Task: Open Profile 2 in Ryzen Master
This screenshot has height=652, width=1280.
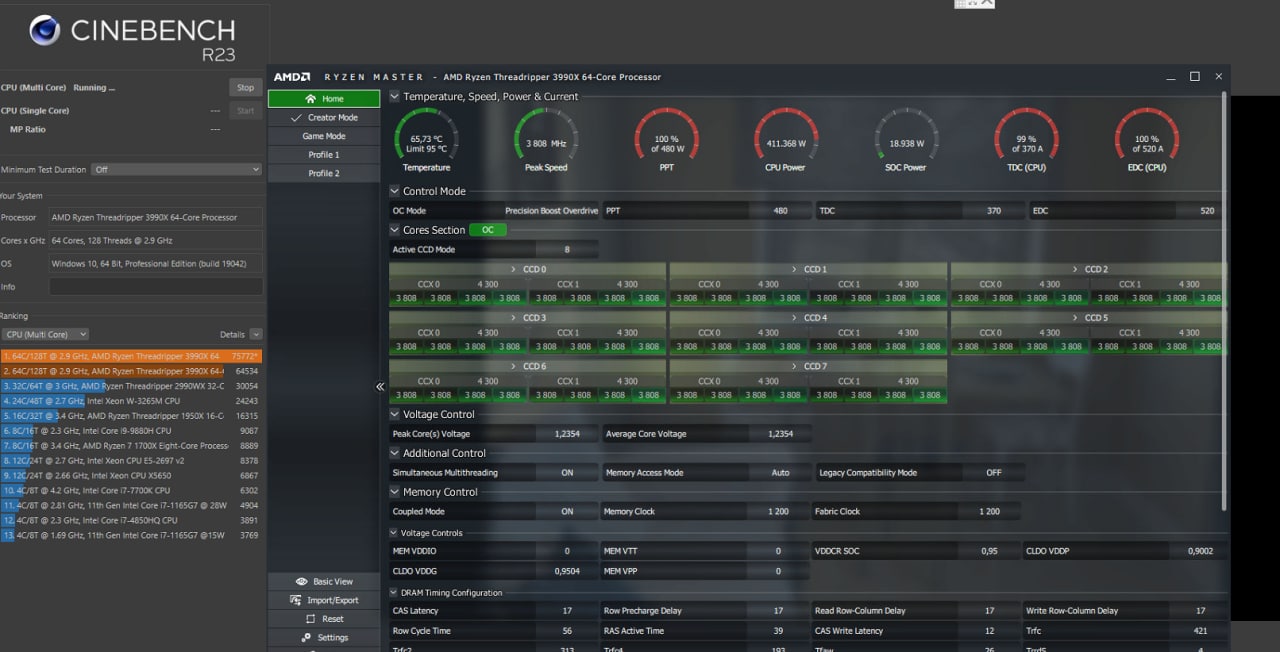Action: (x=324, y=174)
